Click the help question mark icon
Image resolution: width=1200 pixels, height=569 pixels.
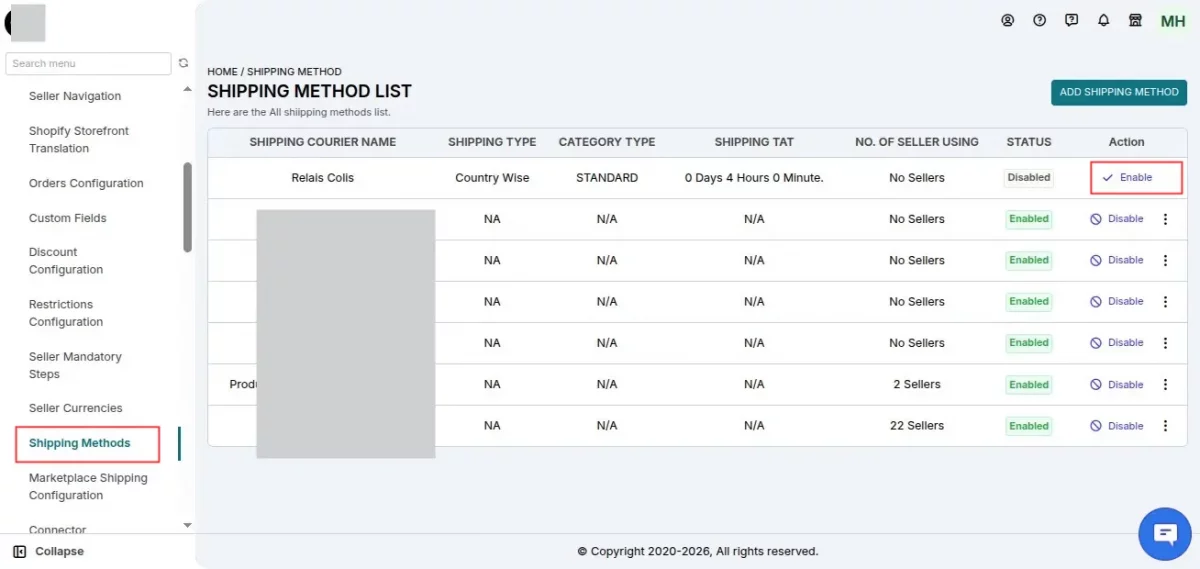coord(1039,20)
